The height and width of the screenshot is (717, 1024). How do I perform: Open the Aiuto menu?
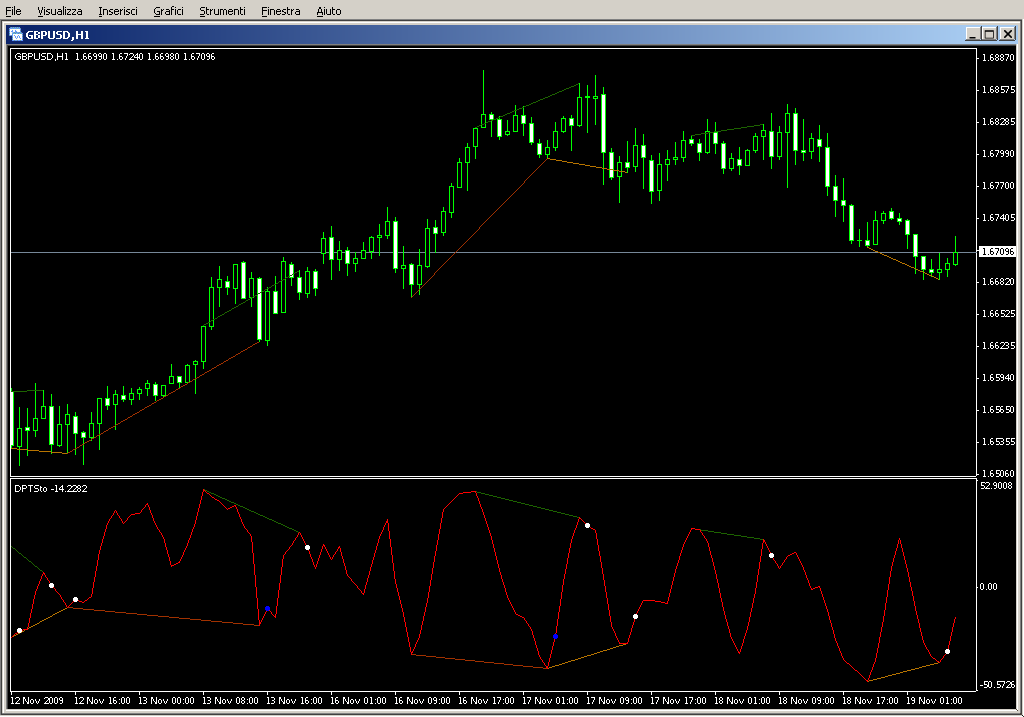[329, 11]
